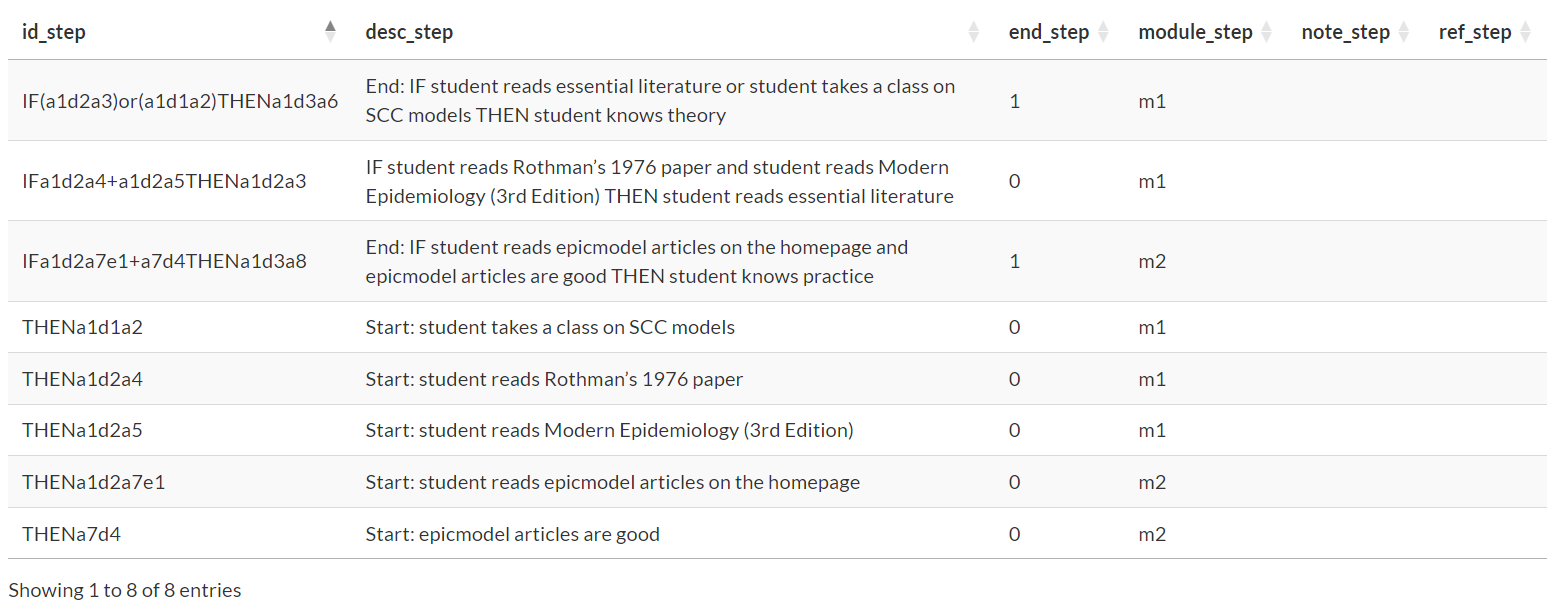
Task: Click the "Showing 1 to 8 of 8 entries" text
Action: pyautogui.click(x=125, y=590)
